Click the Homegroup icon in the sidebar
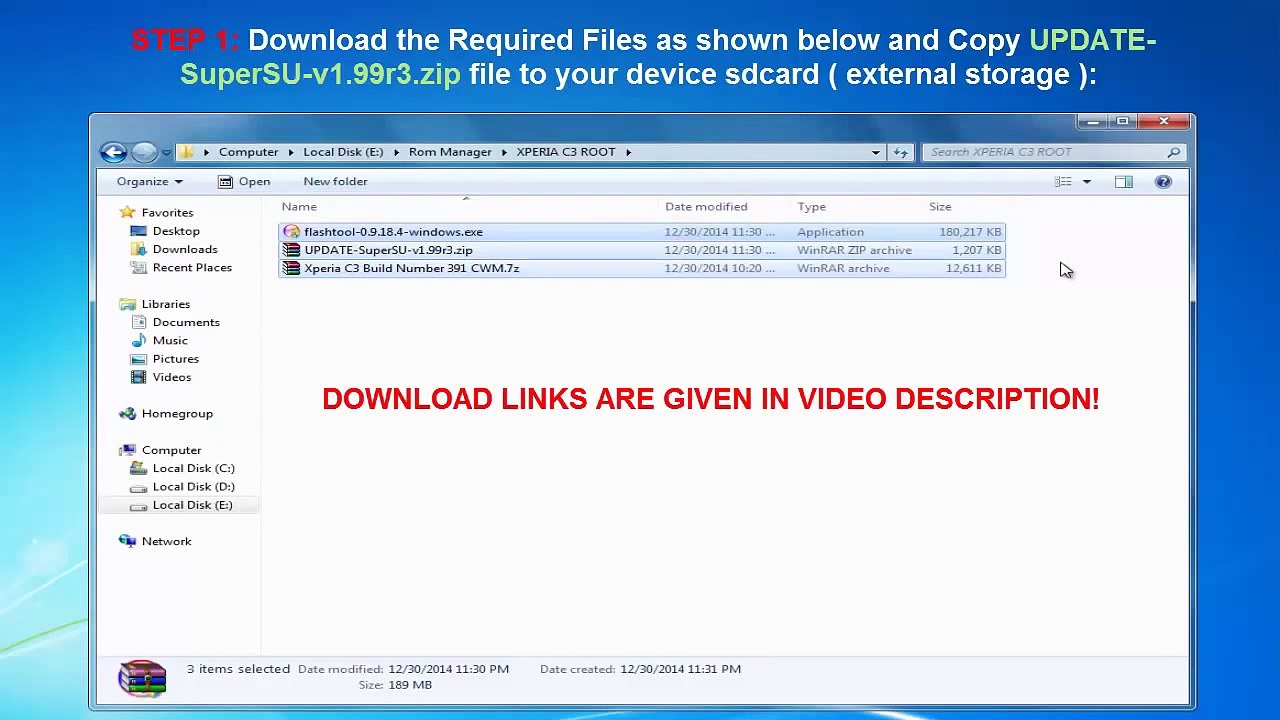Viewport: 1280px width, 720px height. point(127,413)
